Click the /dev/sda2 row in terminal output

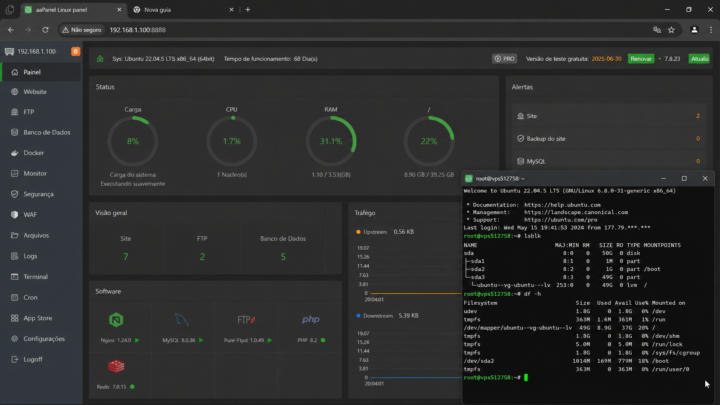point(566,361)
